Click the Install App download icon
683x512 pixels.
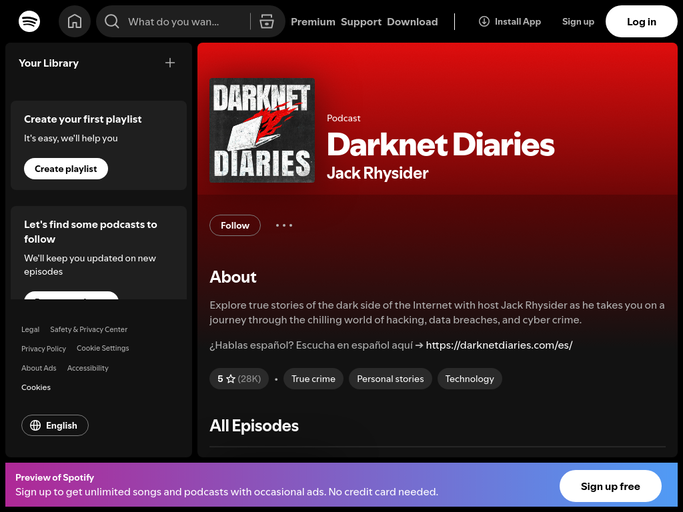[484, 21]
